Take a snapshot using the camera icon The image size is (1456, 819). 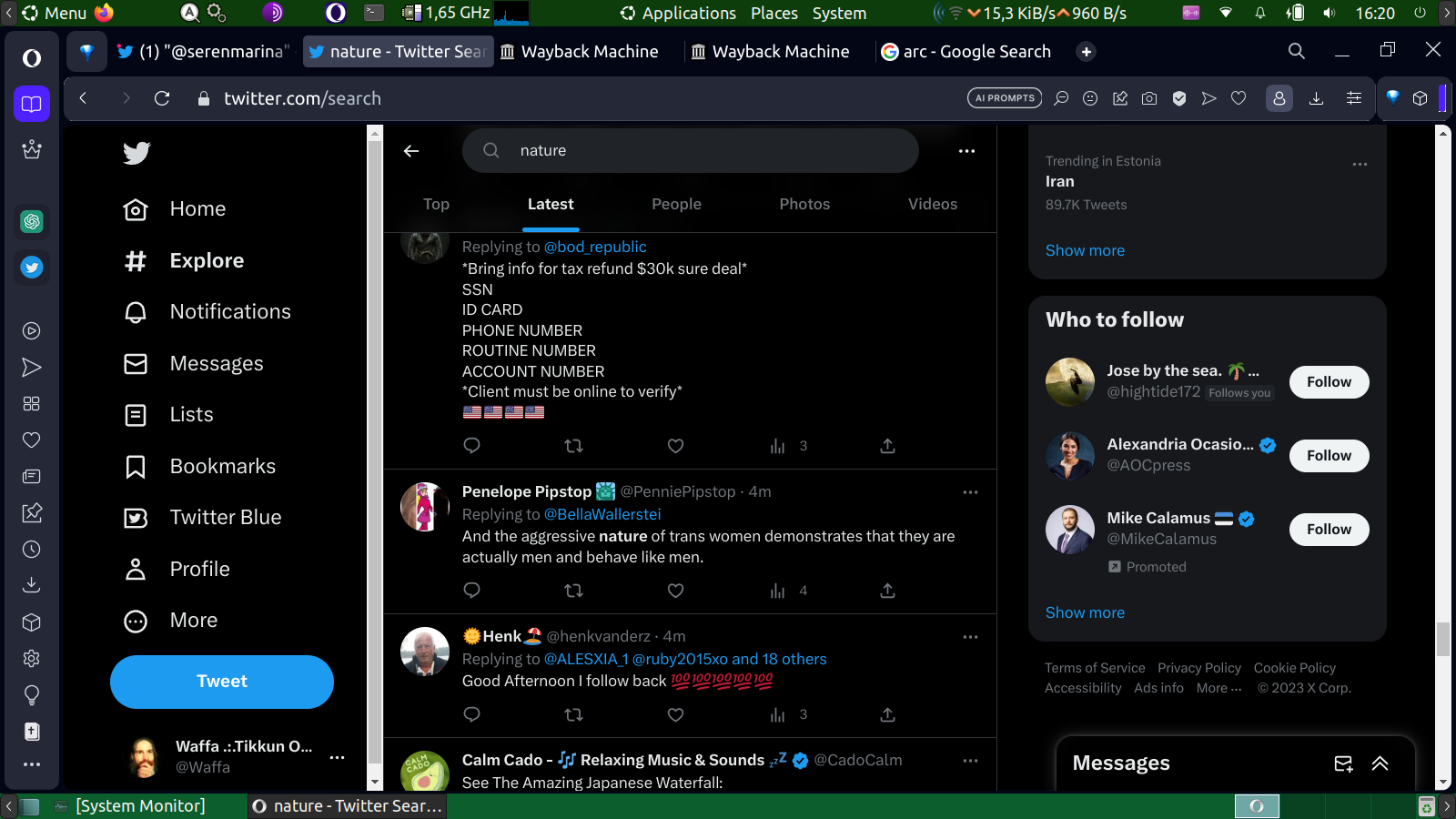[1149, 98]
